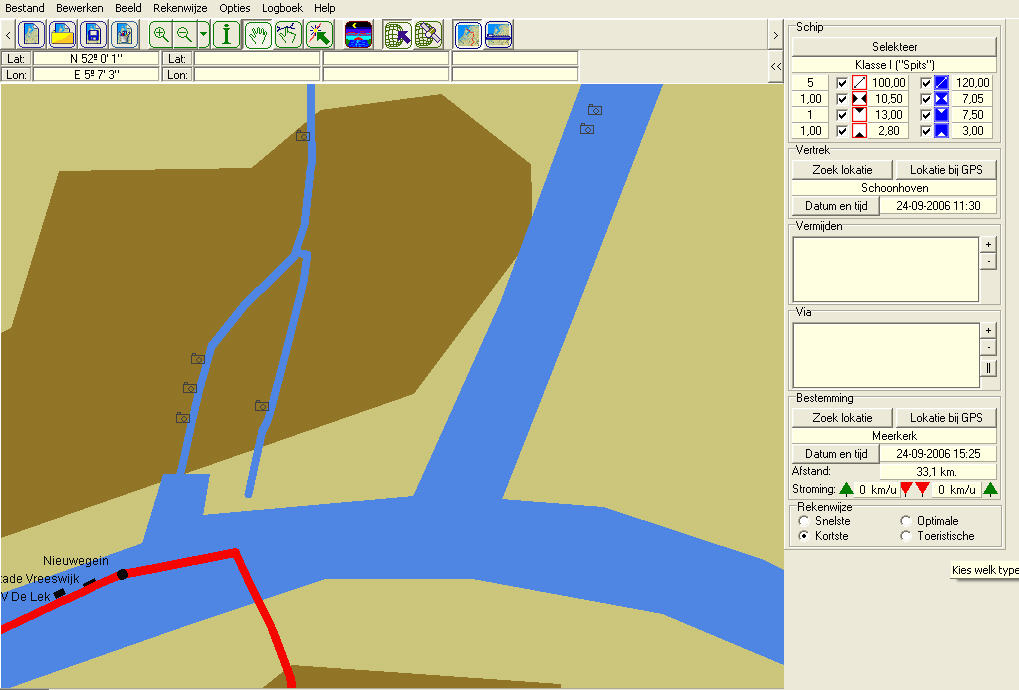Click the save floppy disk icon
This screenshot has width=1019, height=690.
pos(93,35)
